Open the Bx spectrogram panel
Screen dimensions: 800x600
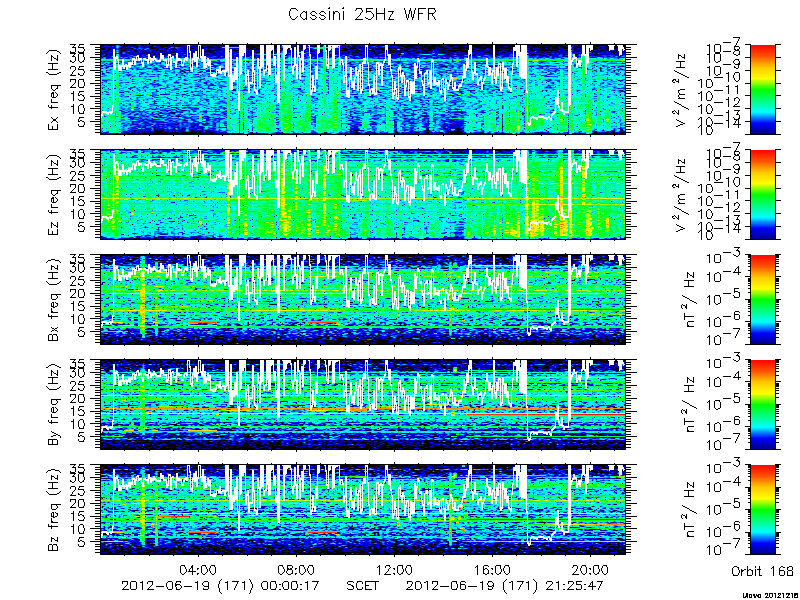tap(363, 299)
